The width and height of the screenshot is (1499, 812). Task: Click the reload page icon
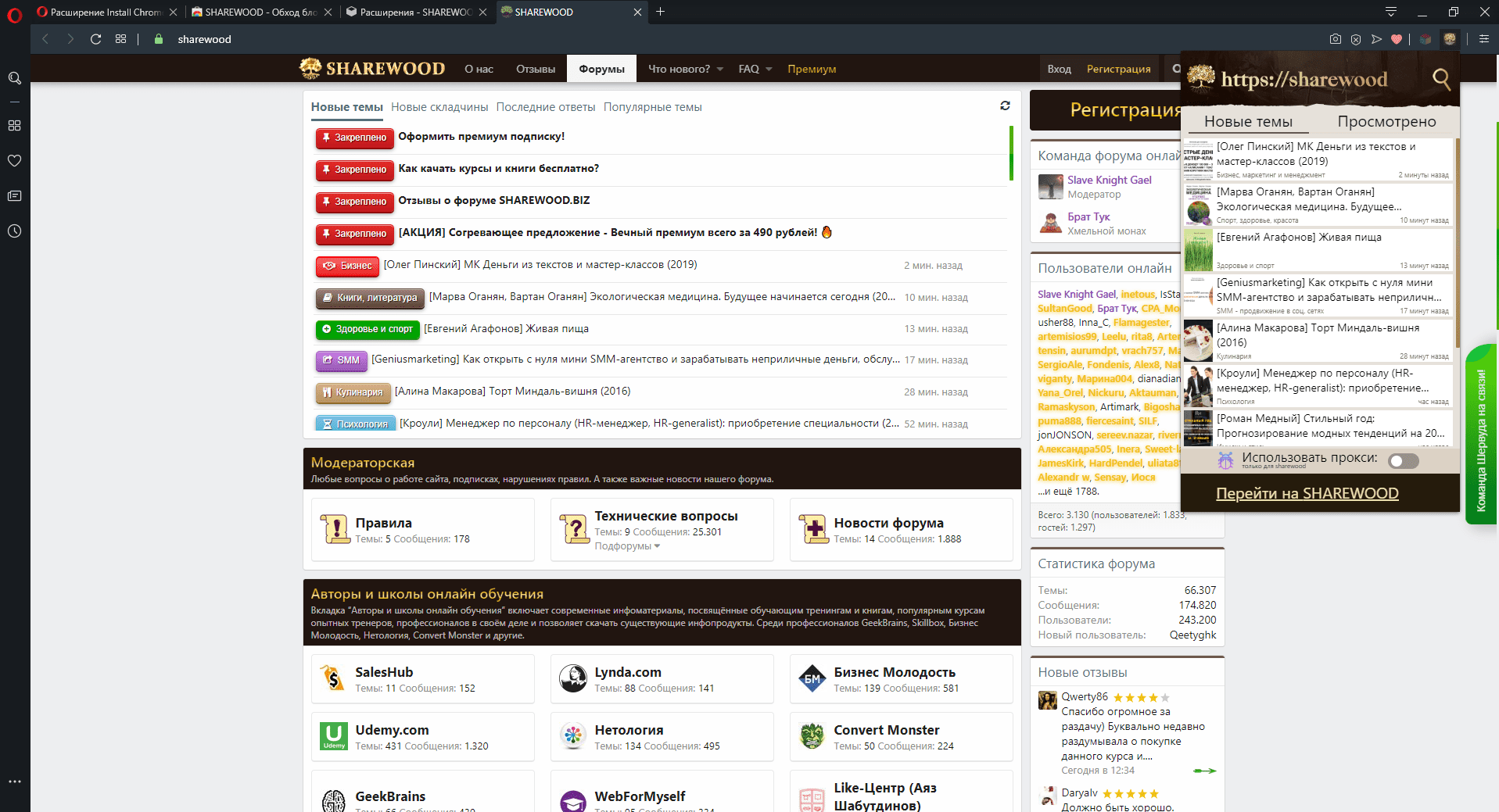(95, 39)
